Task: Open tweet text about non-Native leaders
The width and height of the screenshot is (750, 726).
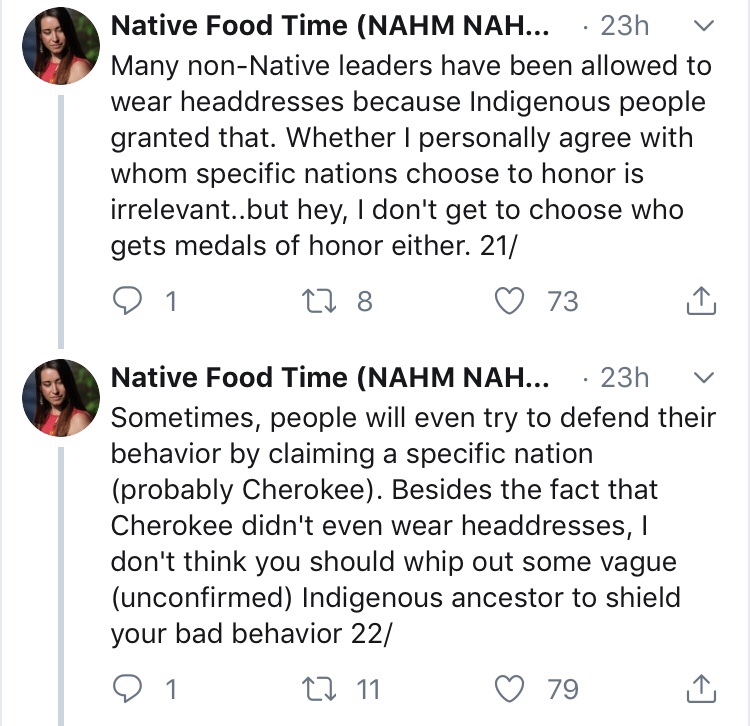Action: [x=410, y=155]
